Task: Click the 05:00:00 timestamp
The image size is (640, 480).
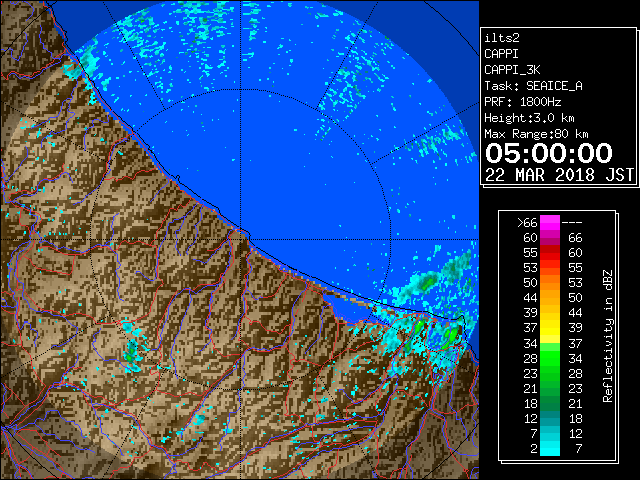Action: 549,153
